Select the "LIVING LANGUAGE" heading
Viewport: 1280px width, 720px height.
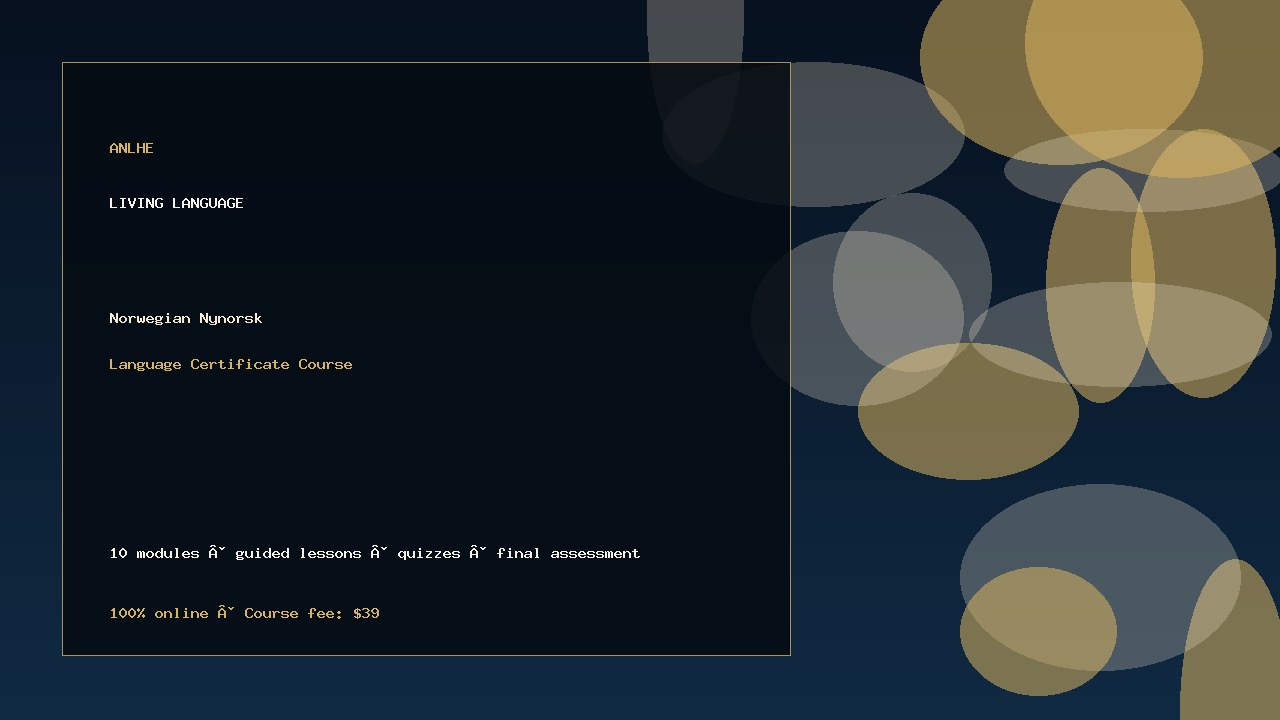coord(176,203)
